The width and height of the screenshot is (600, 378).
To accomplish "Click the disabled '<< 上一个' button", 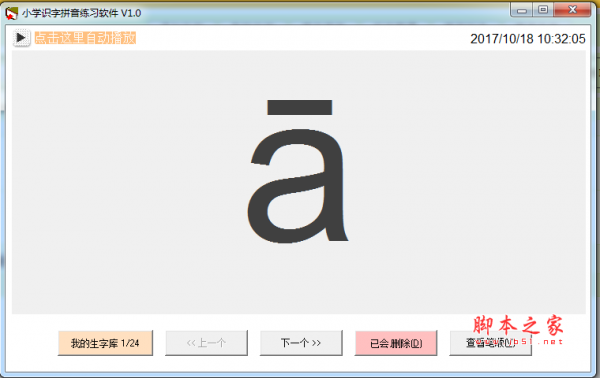I will point(206,343).
